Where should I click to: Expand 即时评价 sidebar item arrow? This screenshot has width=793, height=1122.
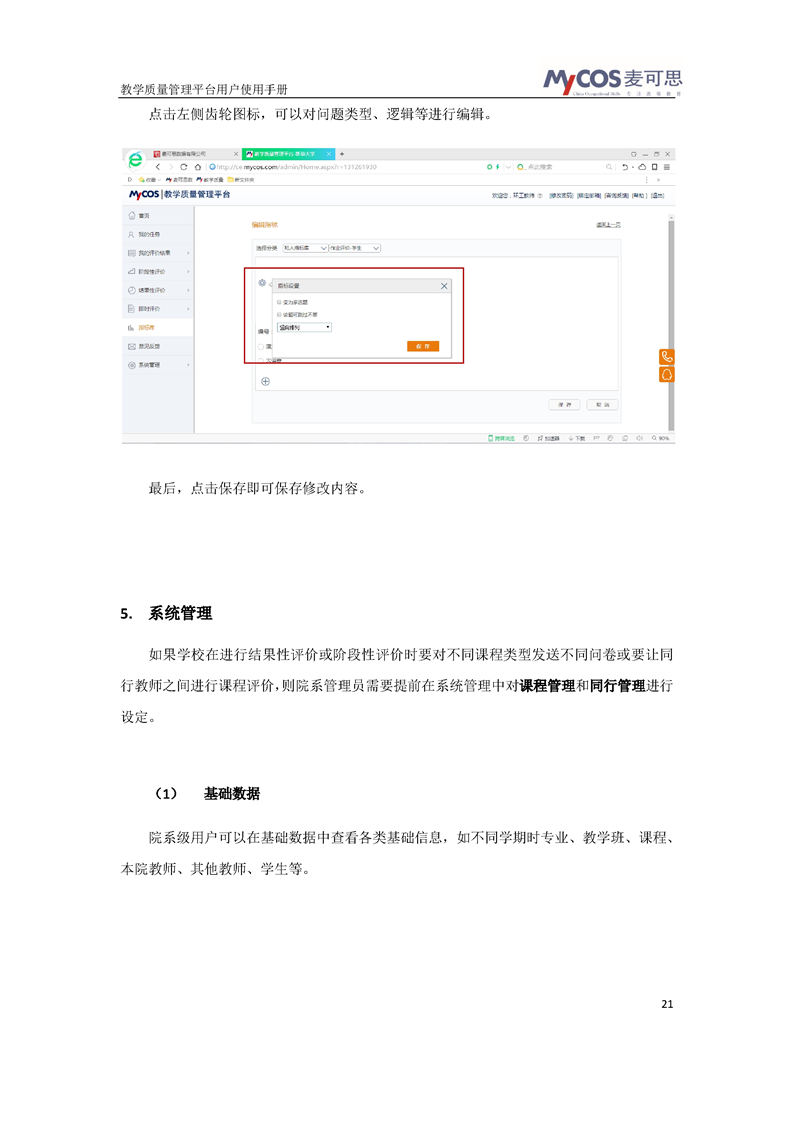click(188, 309)
